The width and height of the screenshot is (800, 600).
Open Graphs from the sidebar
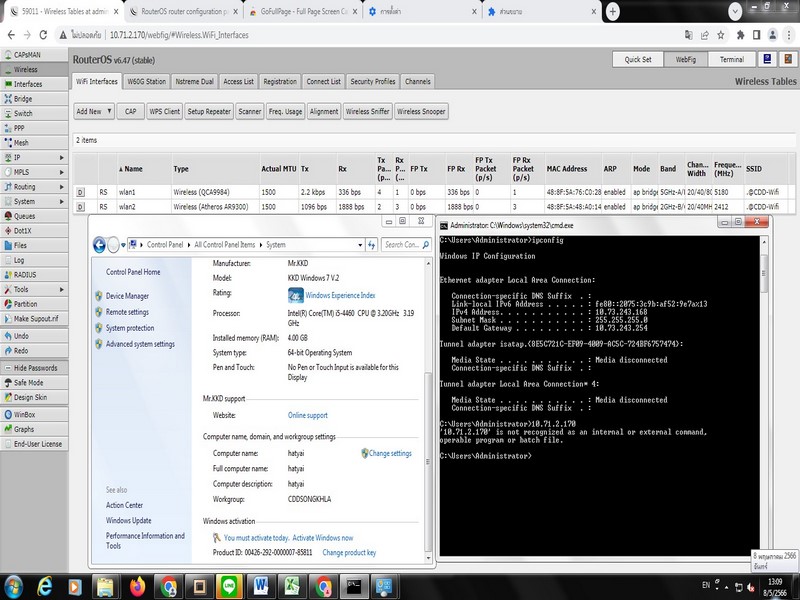[x=34, y=430]
